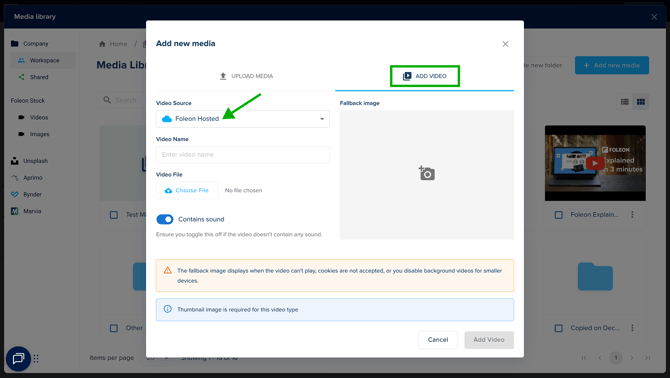Go to page 1 in pagination

click(x=616, y=357)
